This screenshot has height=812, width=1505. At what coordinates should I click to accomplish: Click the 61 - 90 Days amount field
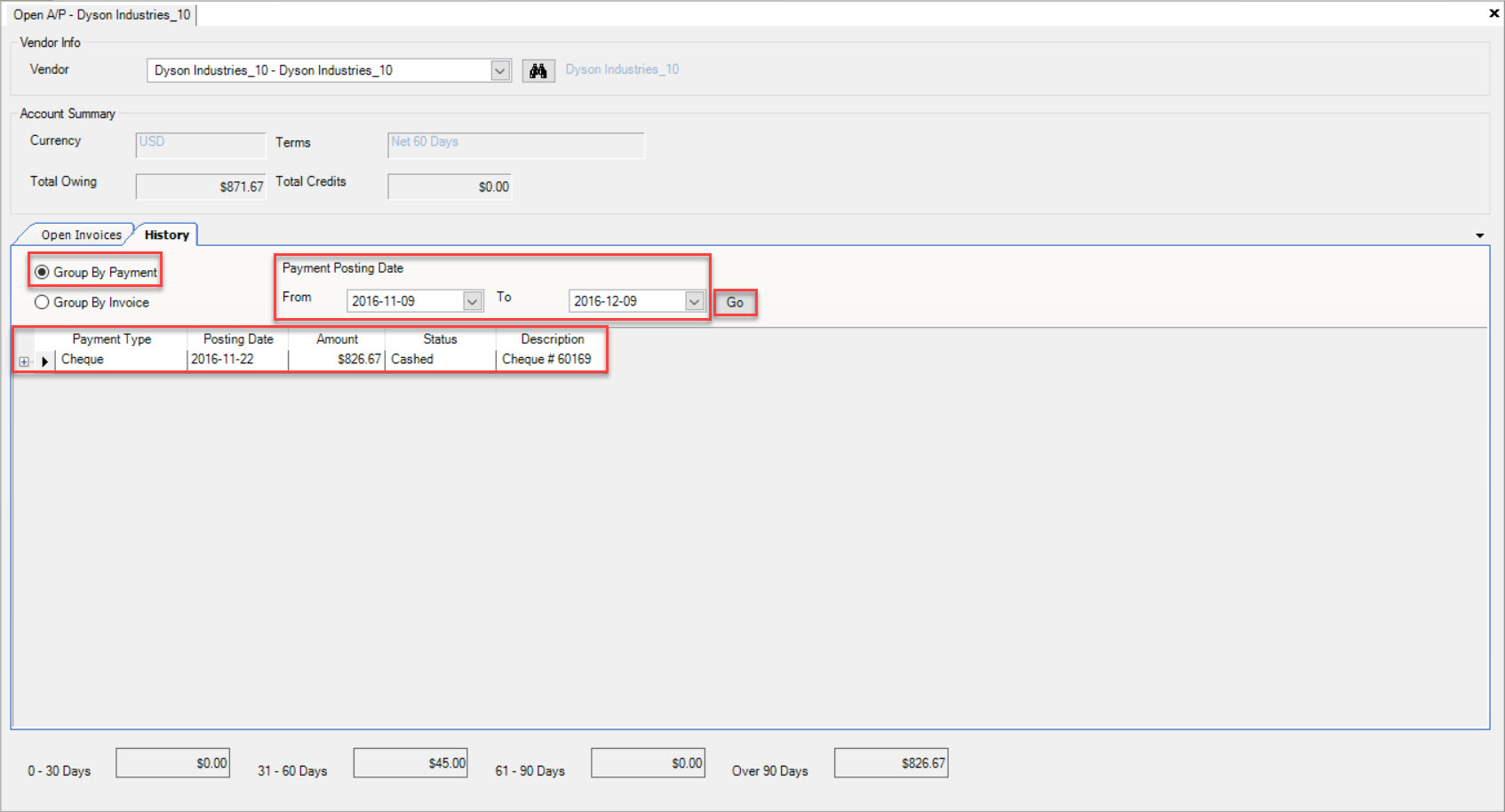pos(649,763)
